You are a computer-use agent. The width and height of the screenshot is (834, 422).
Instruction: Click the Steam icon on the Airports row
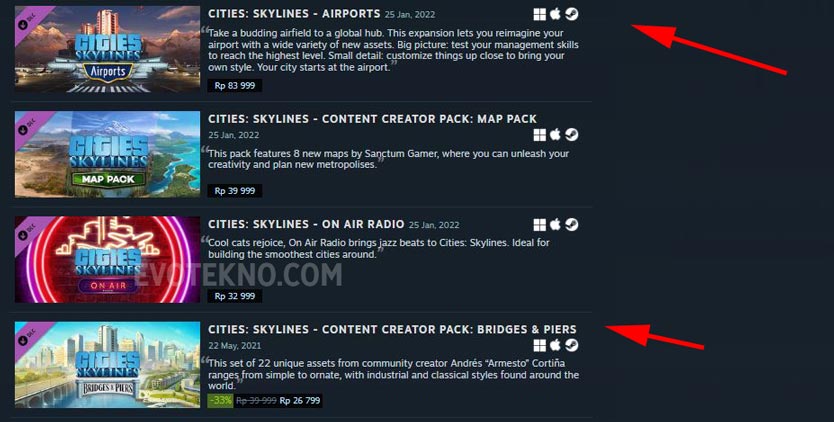coord(572,14)
